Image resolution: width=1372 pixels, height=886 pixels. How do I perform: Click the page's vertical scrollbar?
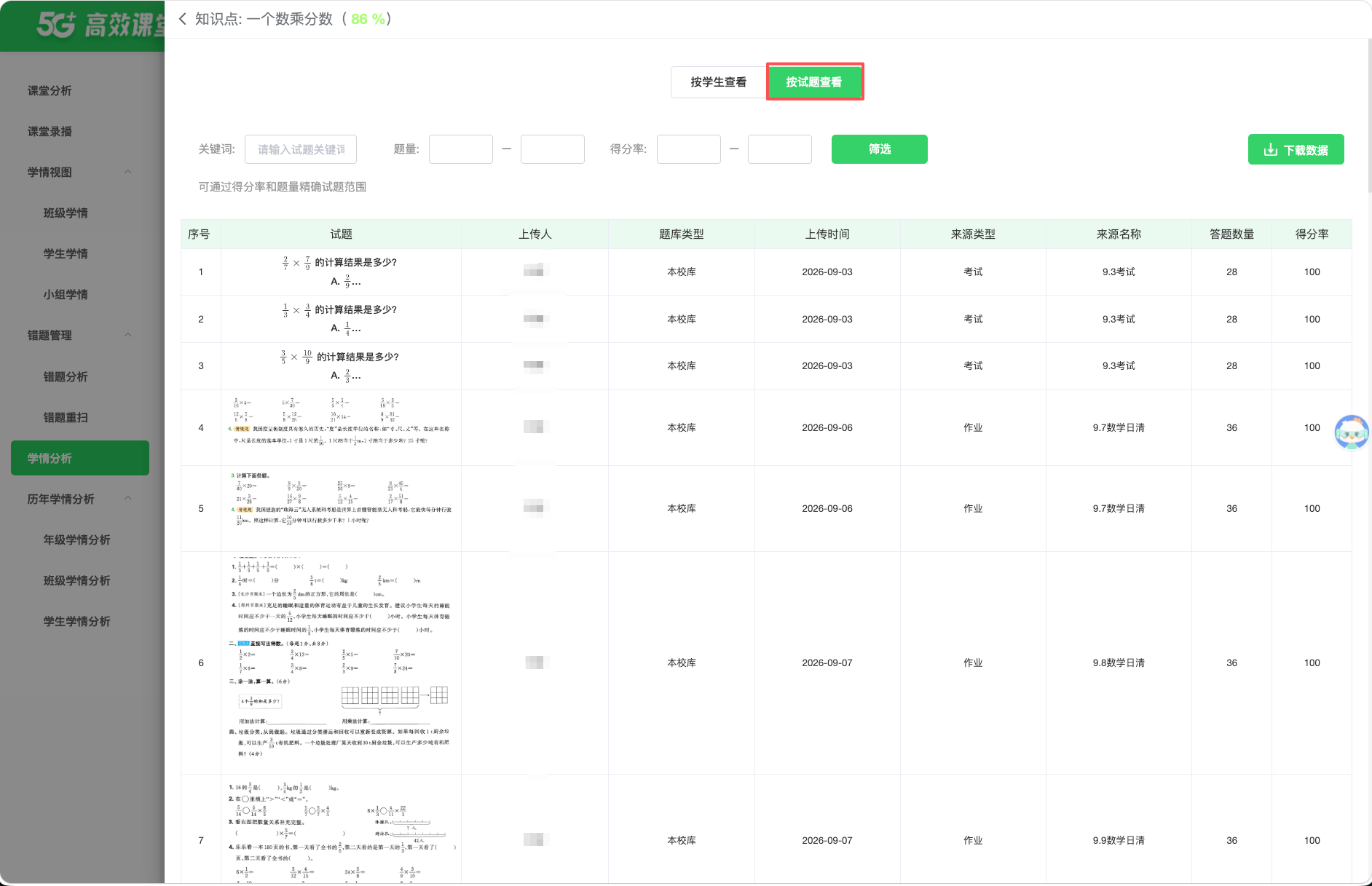pyautogui.click(x=1369, y=116)
